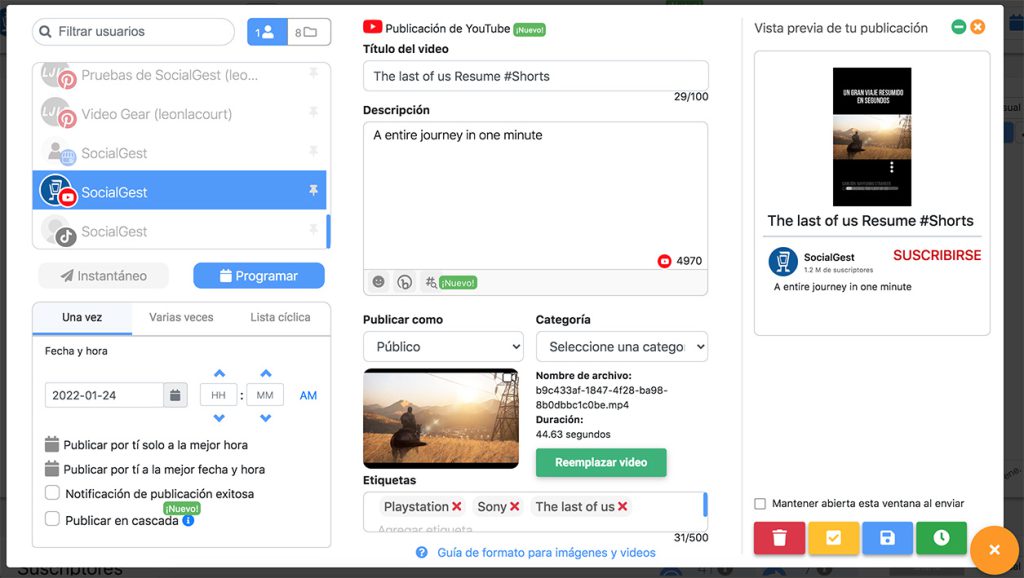1024x578 pixels.
Task: Click the Reemplazar video button
Action: click(601, 462)
